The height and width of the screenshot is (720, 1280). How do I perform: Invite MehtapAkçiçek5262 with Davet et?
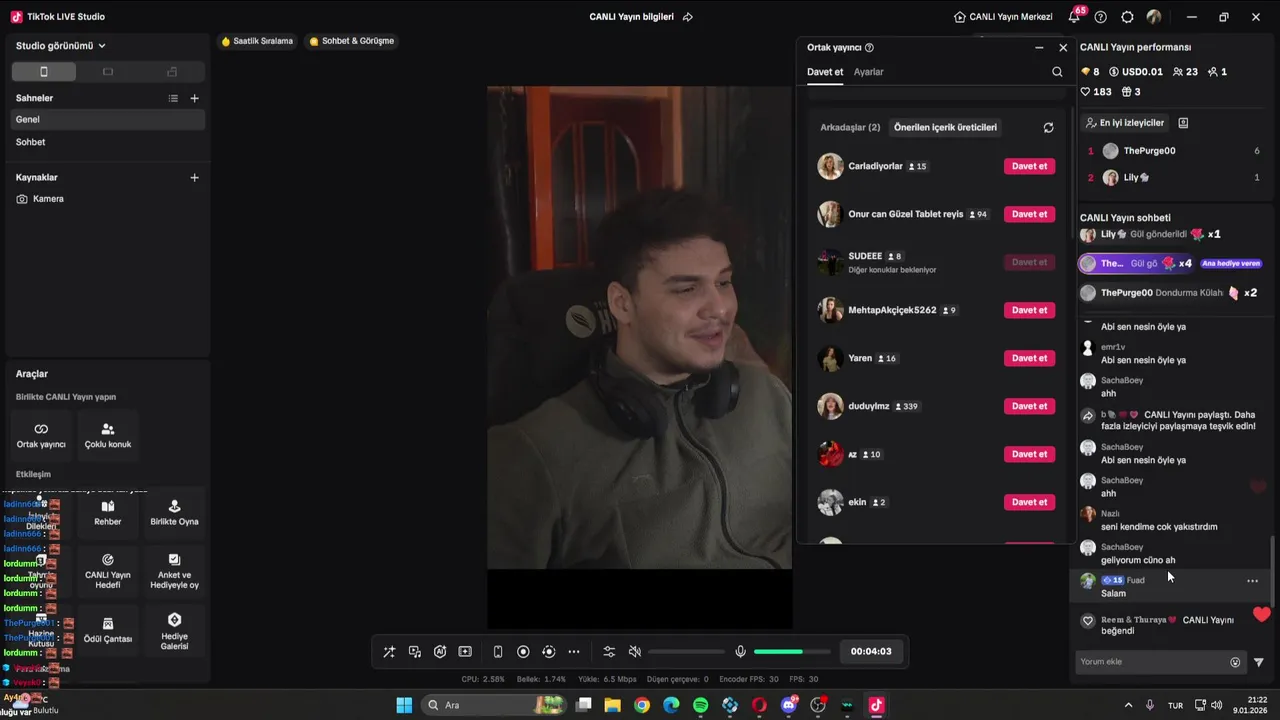1029,310
